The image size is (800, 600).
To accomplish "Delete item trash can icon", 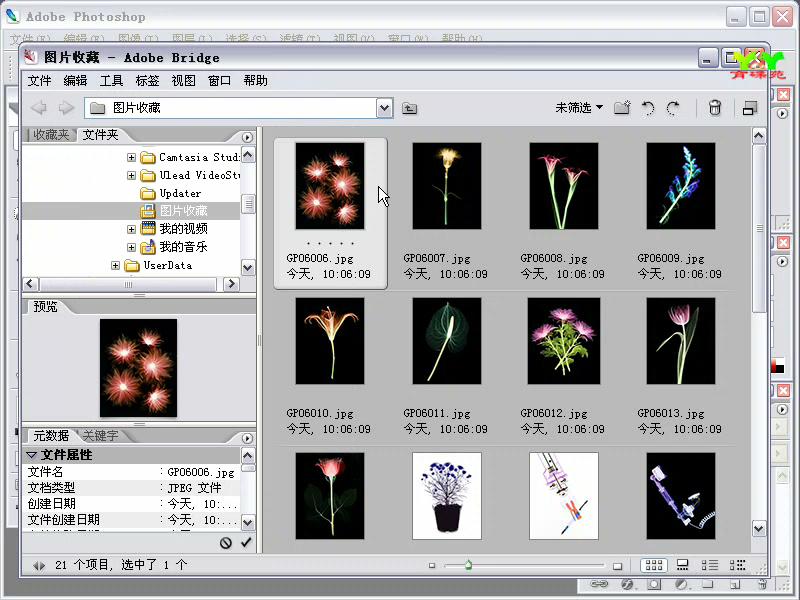I will click(715, 108).
